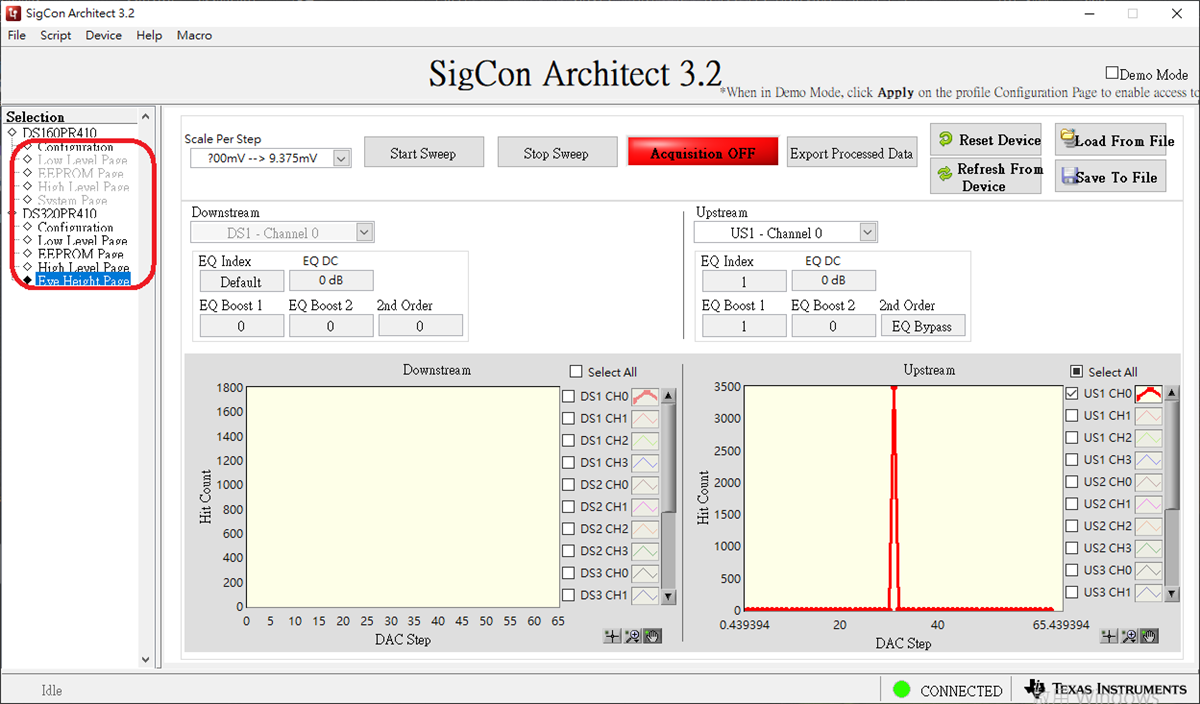
Task: Select the Upstream graph crosshair cursor tool
Action: tap(1109, 636)
